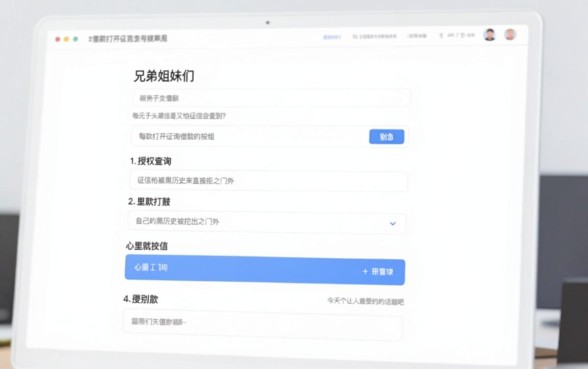Click the blue highlighted top navigation link
This screenshot has width=588, height=369.
pyautogui.click(x=332, y=37)
